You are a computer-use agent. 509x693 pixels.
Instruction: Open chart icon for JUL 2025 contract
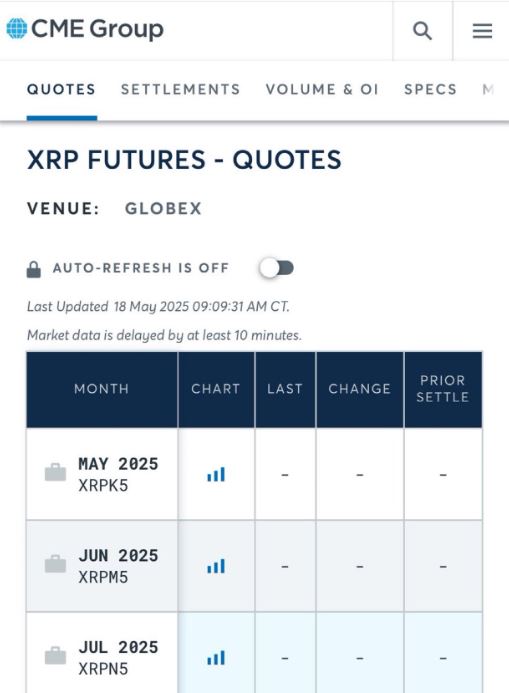point(216,658)
